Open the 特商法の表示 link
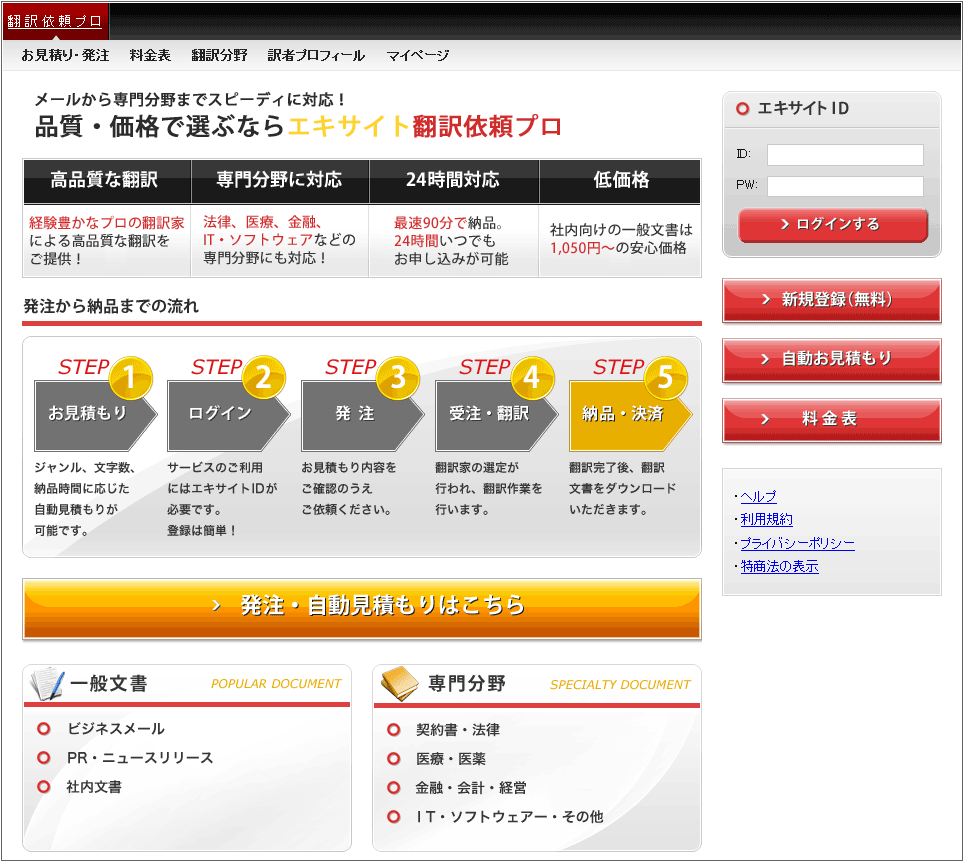 779,567
